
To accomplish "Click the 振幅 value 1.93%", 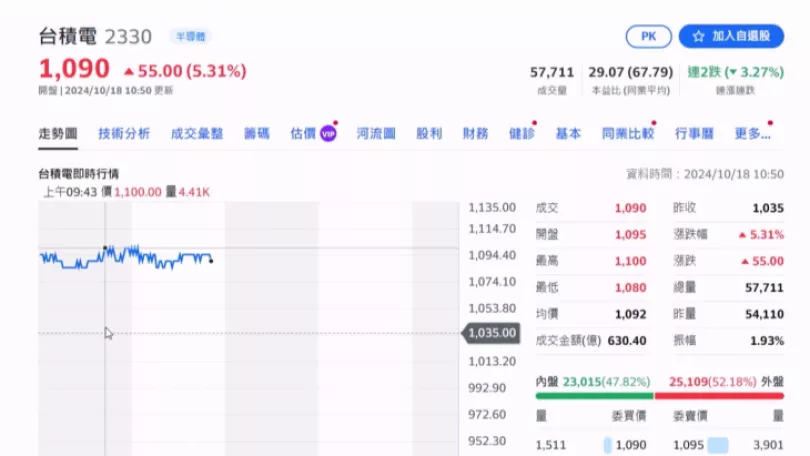I will (767, 341).
